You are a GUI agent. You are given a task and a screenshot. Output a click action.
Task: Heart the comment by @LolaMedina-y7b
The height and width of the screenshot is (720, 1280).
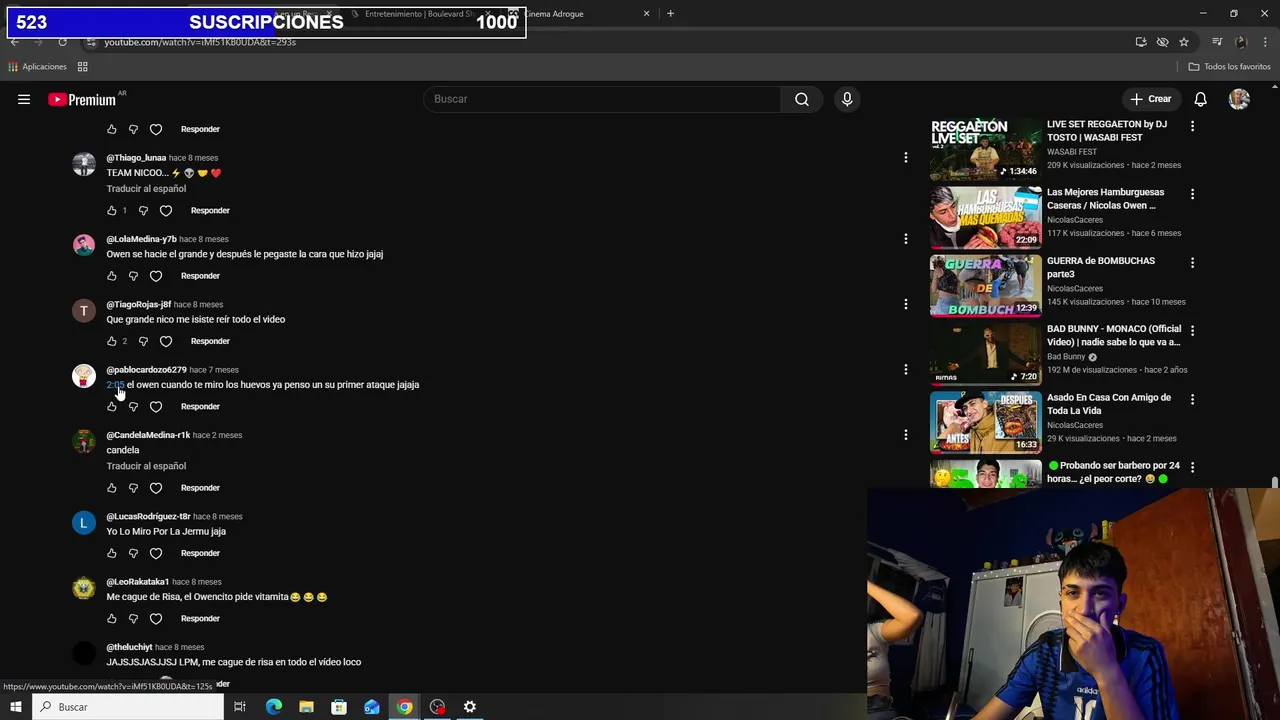tap(156, 276)
